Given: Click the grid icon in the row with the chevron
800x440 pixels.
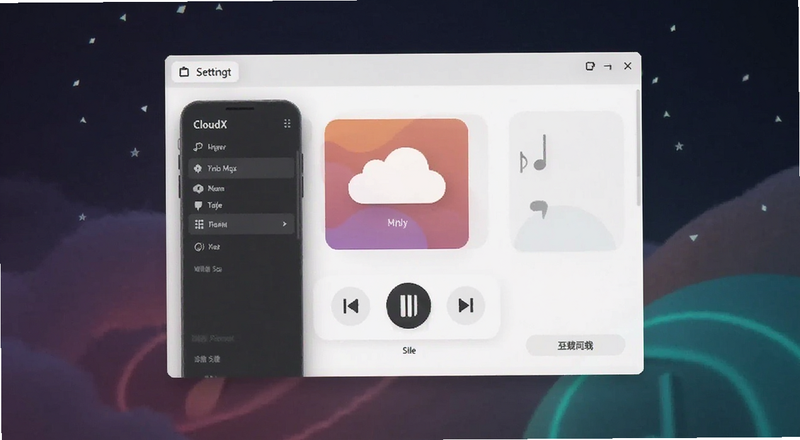Looking at the screenshot, I should [199, 224].
